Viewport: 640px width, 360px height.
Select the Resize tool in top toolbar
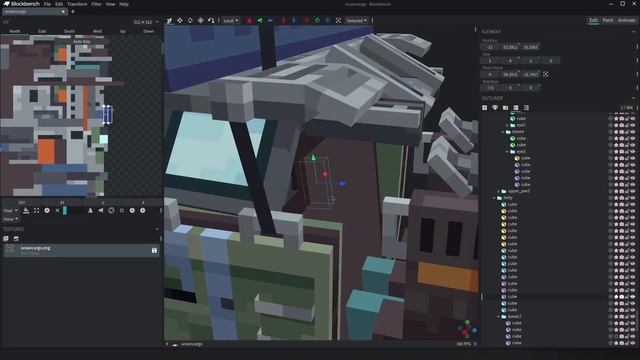tap(180, 20)
